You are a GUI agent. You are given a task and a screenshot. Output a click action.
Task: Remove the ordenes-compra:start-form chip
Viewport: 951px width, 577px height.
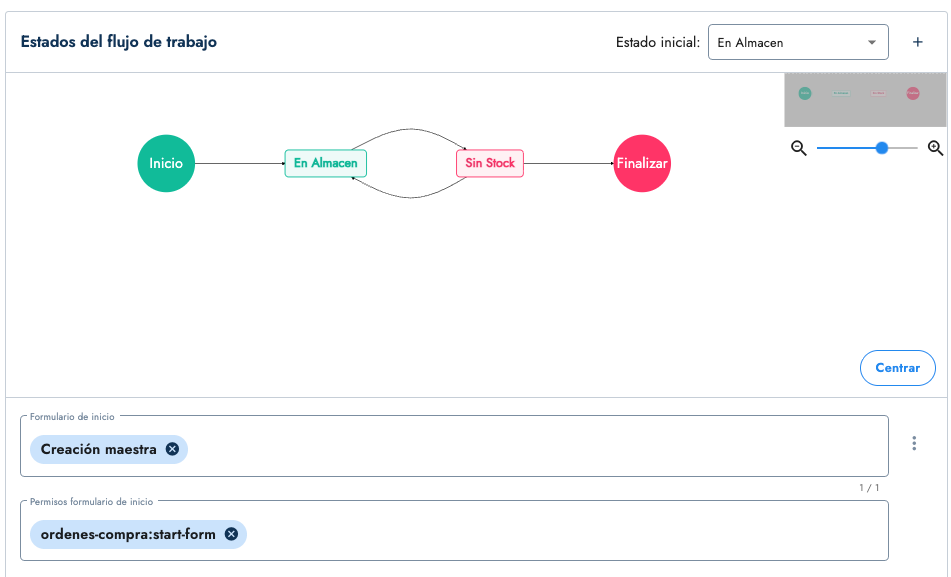[231, 535]
